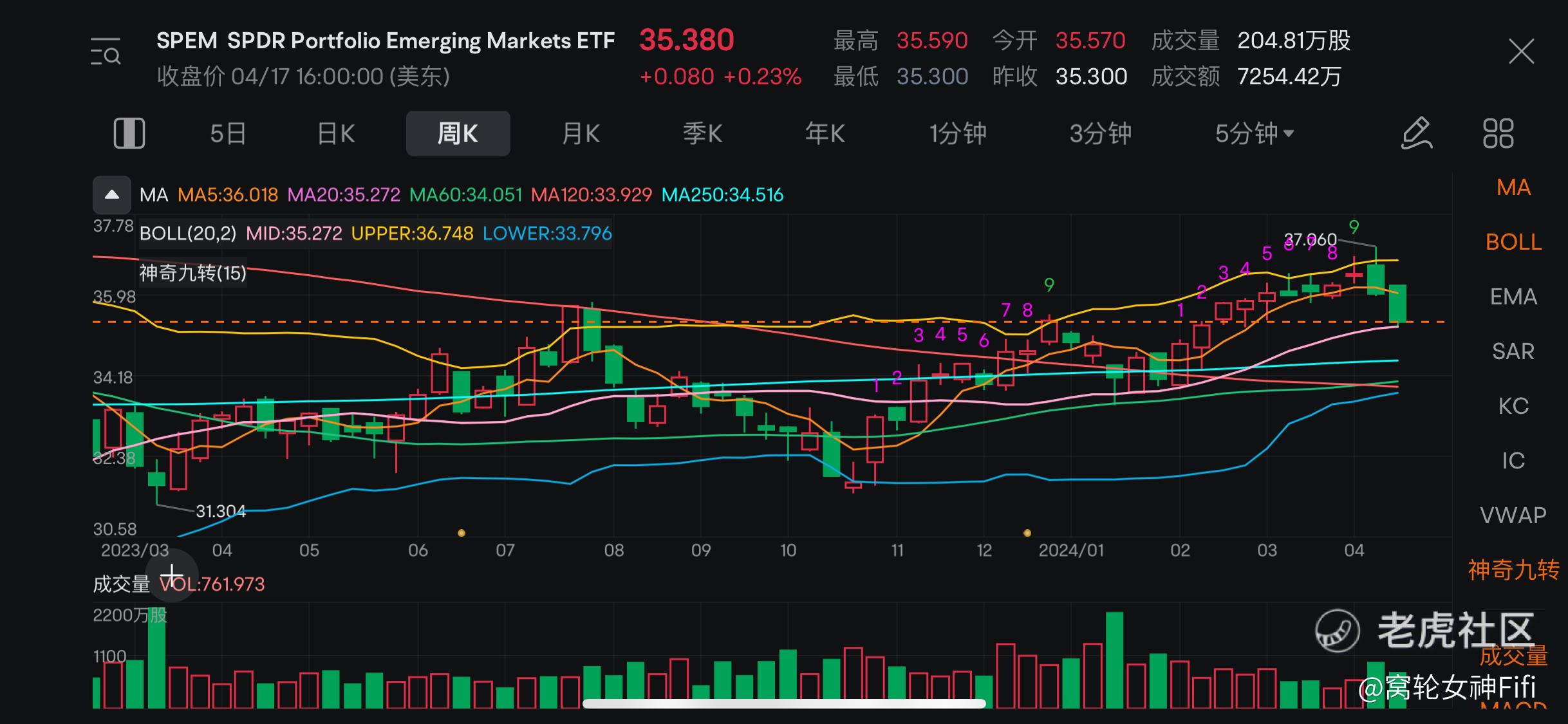Collapse the MA indicator legend arrow
This screenshot has height=724, width=1568.
112,194
